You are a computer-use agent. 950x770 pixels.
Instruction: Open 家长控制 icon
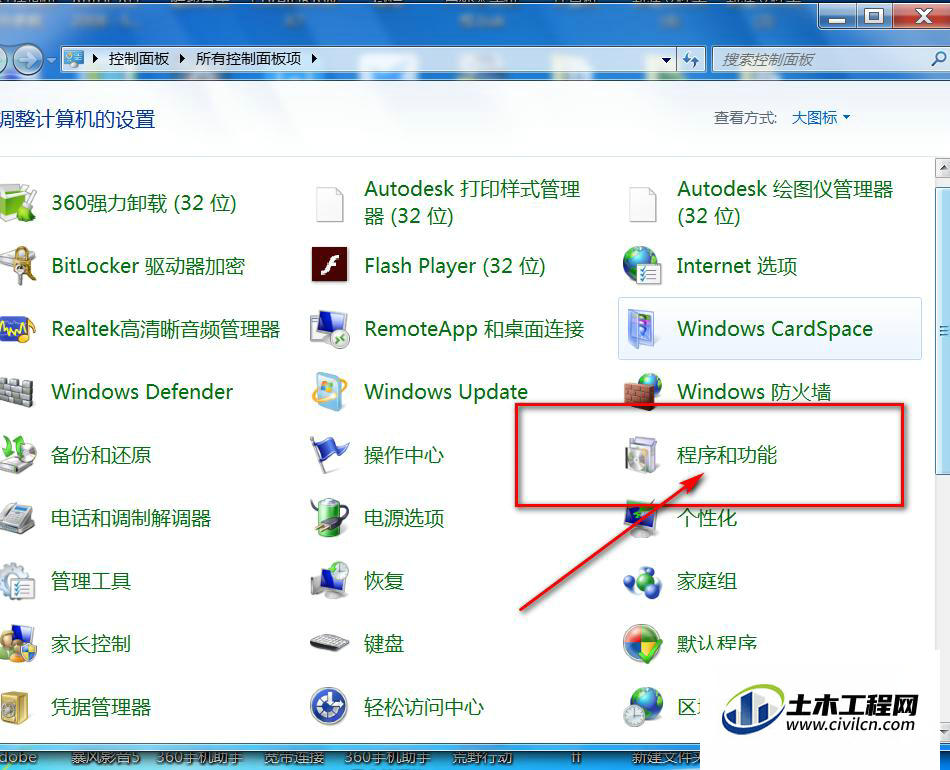click(17, 643)
